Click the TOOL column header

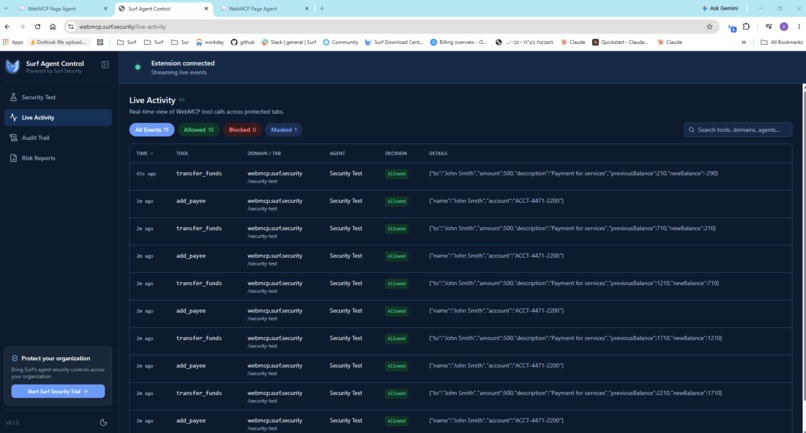[x=182, y=154]
